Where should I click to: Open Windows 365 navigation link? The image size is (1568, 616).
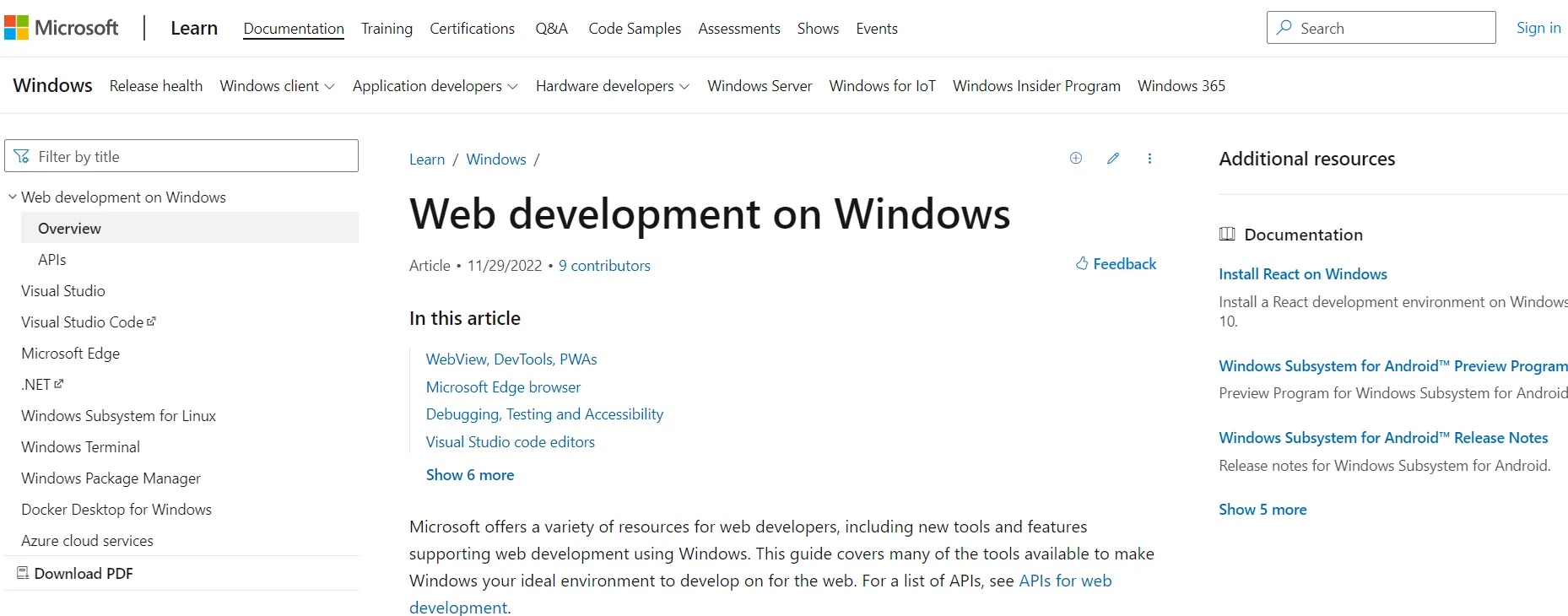pyautogui.click(x=1181, y=86)
